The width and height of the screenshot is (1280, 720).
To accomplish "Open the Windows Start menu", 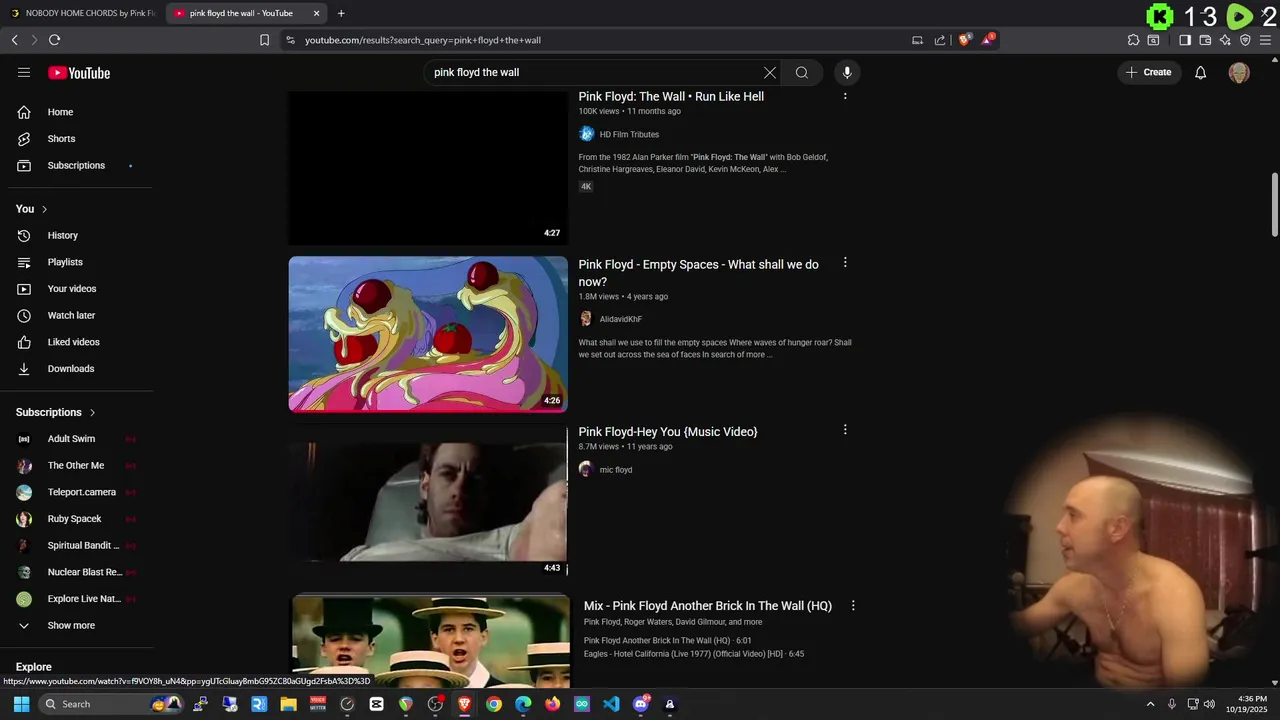I will coord(21,704).
